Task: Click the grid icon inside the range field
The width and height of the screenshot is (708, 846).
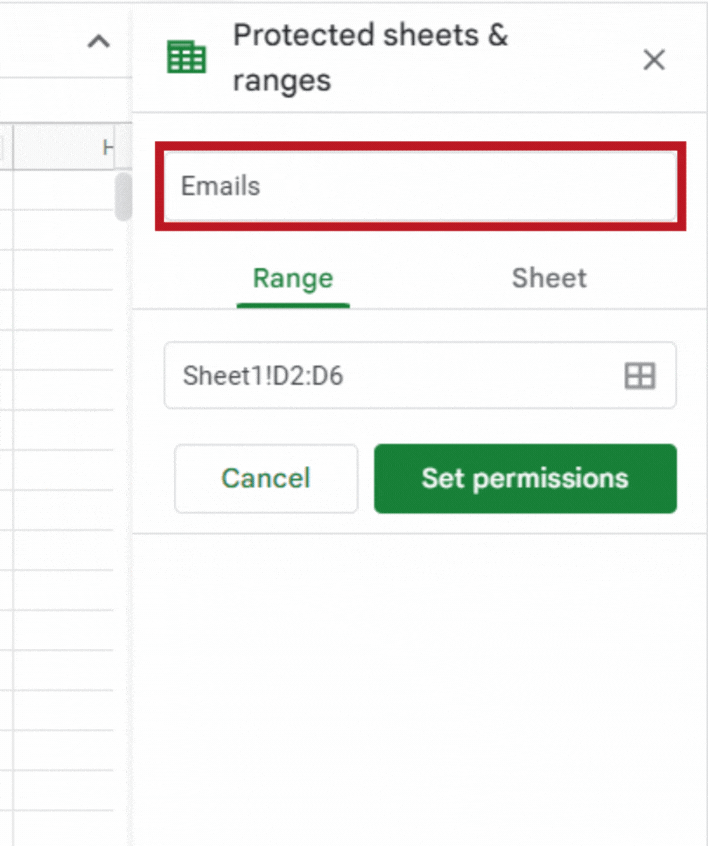Action: pyautogui.click(x=639, y=375)
